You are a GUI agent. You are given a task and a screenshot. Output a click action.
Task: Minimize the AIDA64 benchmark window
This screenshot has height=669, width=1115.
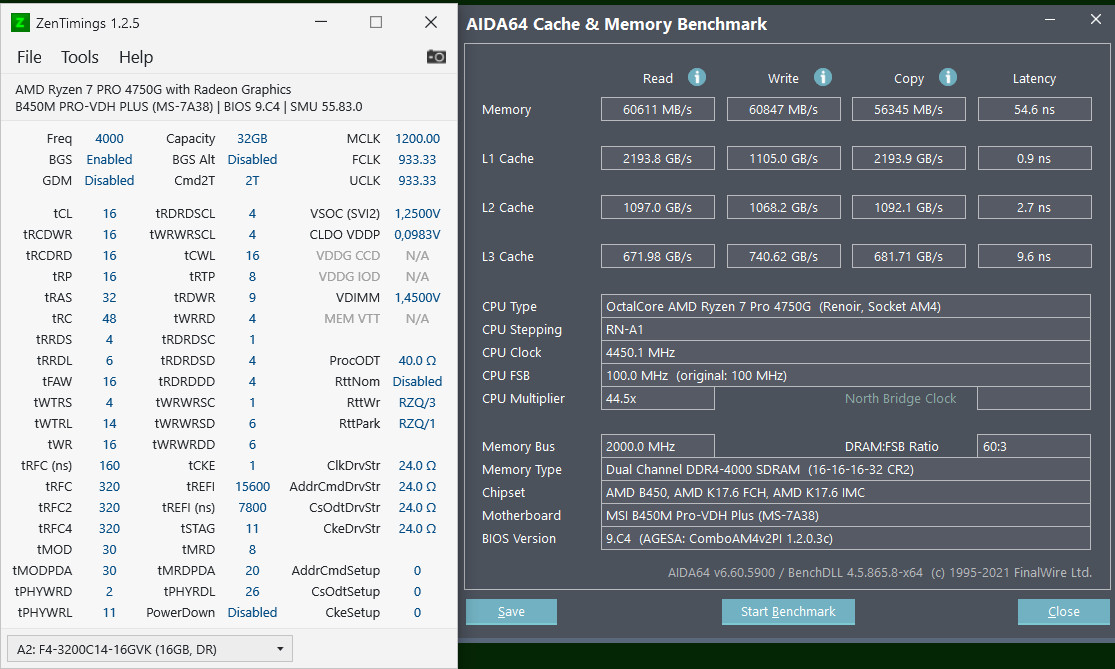coord(1049,18)
